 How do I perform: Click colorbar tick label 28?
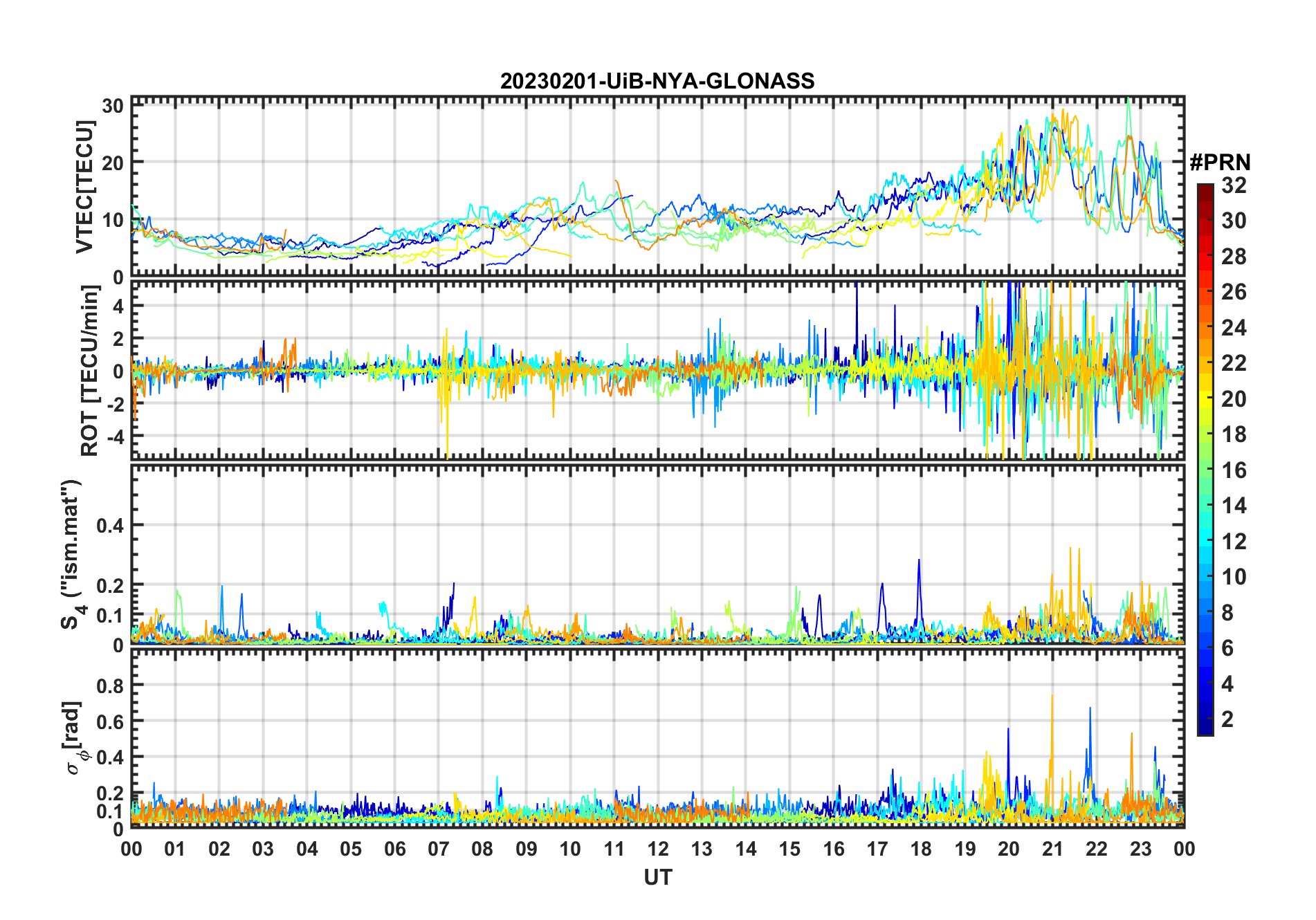click(x=1234, y=257)
